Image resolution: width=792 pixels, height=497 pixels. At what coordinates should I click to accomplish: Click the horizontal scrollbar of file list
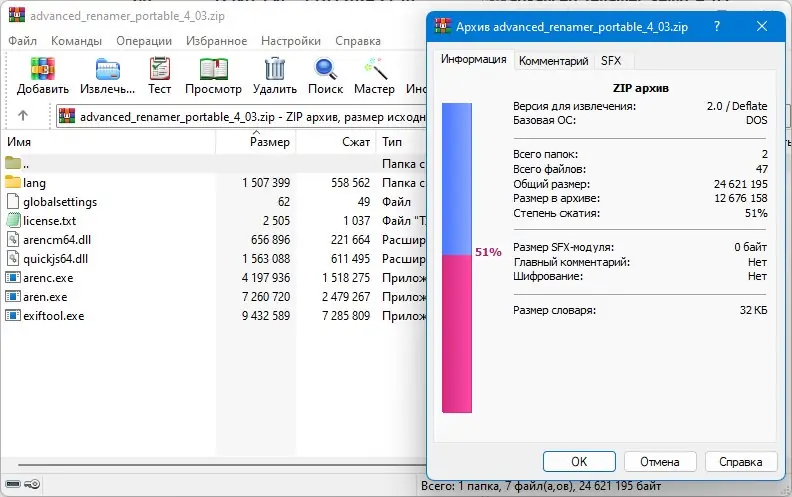(221, 464)
